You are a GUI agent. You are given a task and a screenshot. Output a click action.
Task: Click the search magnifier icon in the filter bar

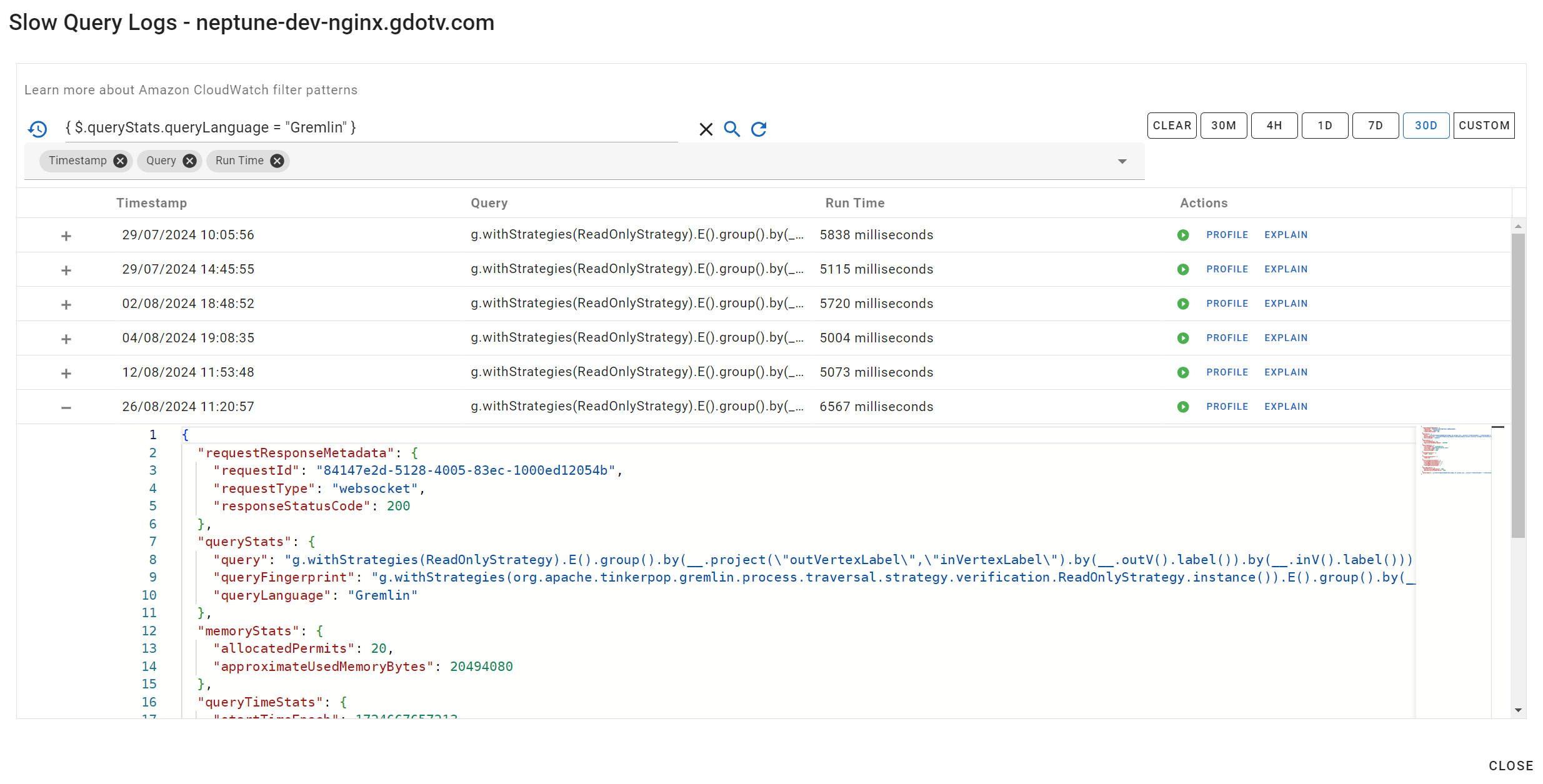pyautogui.click(x=731, y=128)
